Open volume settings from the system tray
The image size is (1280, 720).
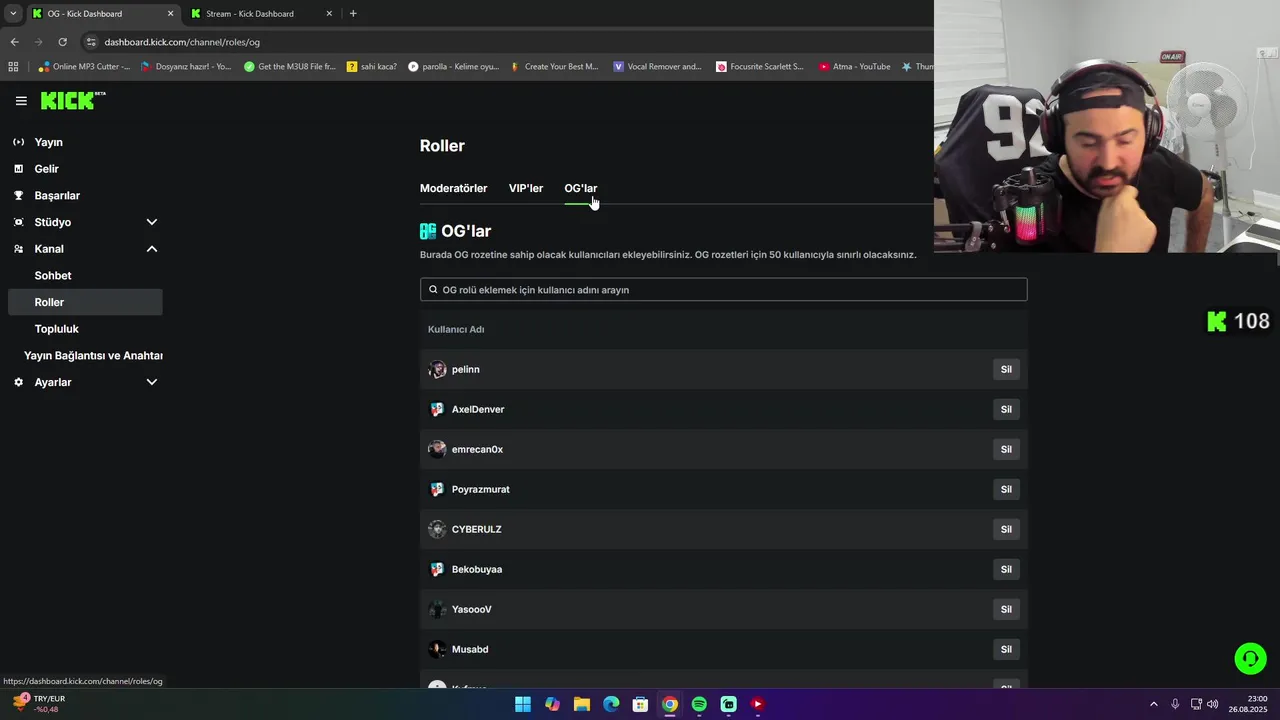tap(1213, 704)
